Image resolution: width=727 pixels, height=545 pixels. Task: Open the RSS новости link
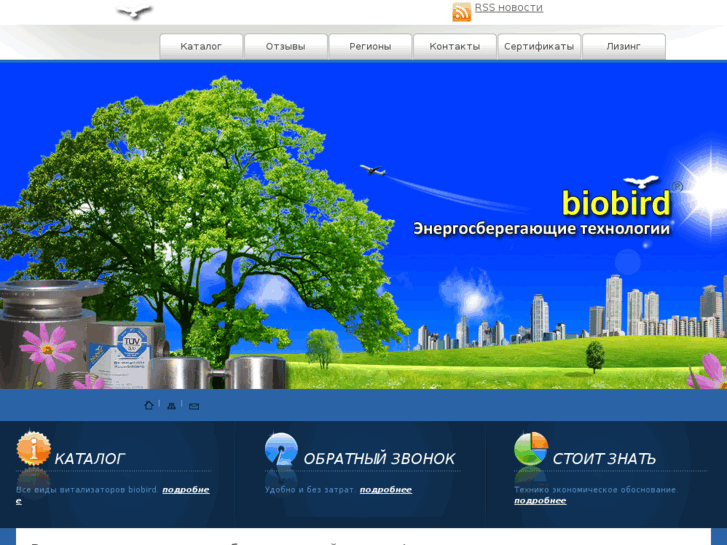509,8
